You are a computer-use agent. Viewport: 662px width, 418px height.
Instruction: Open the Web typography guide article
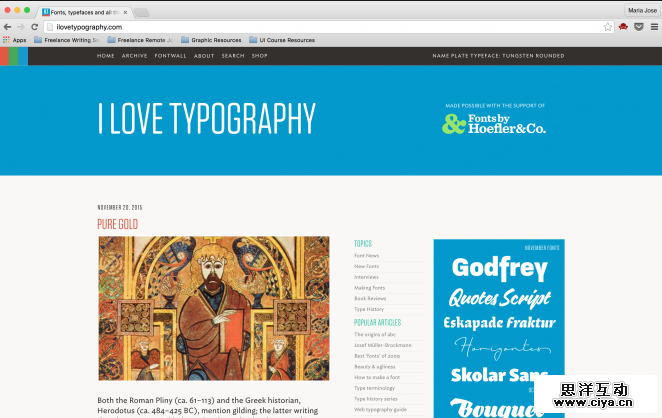(380, 409)
